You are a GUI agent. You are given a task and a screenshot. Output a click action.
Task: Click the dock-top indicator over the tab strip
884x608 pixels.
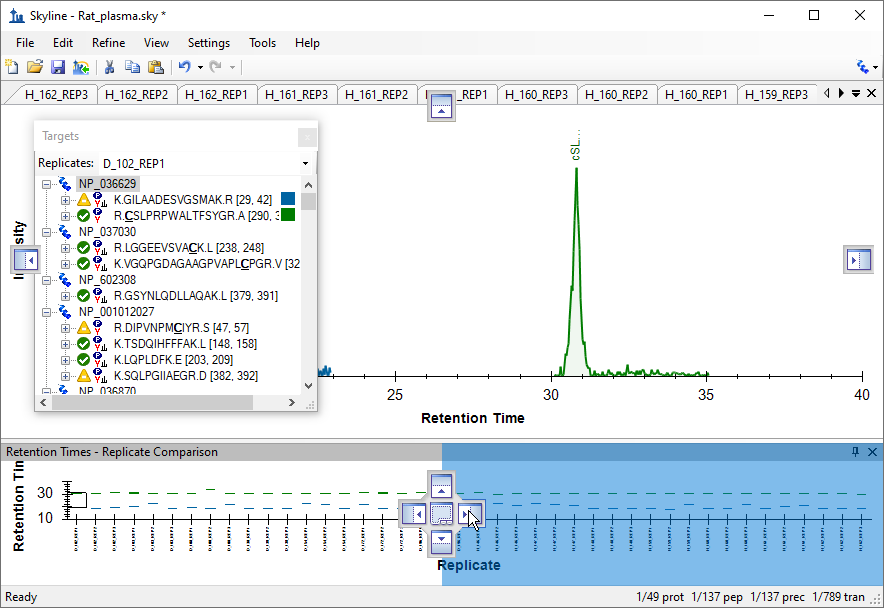click(x=441, y=106)
